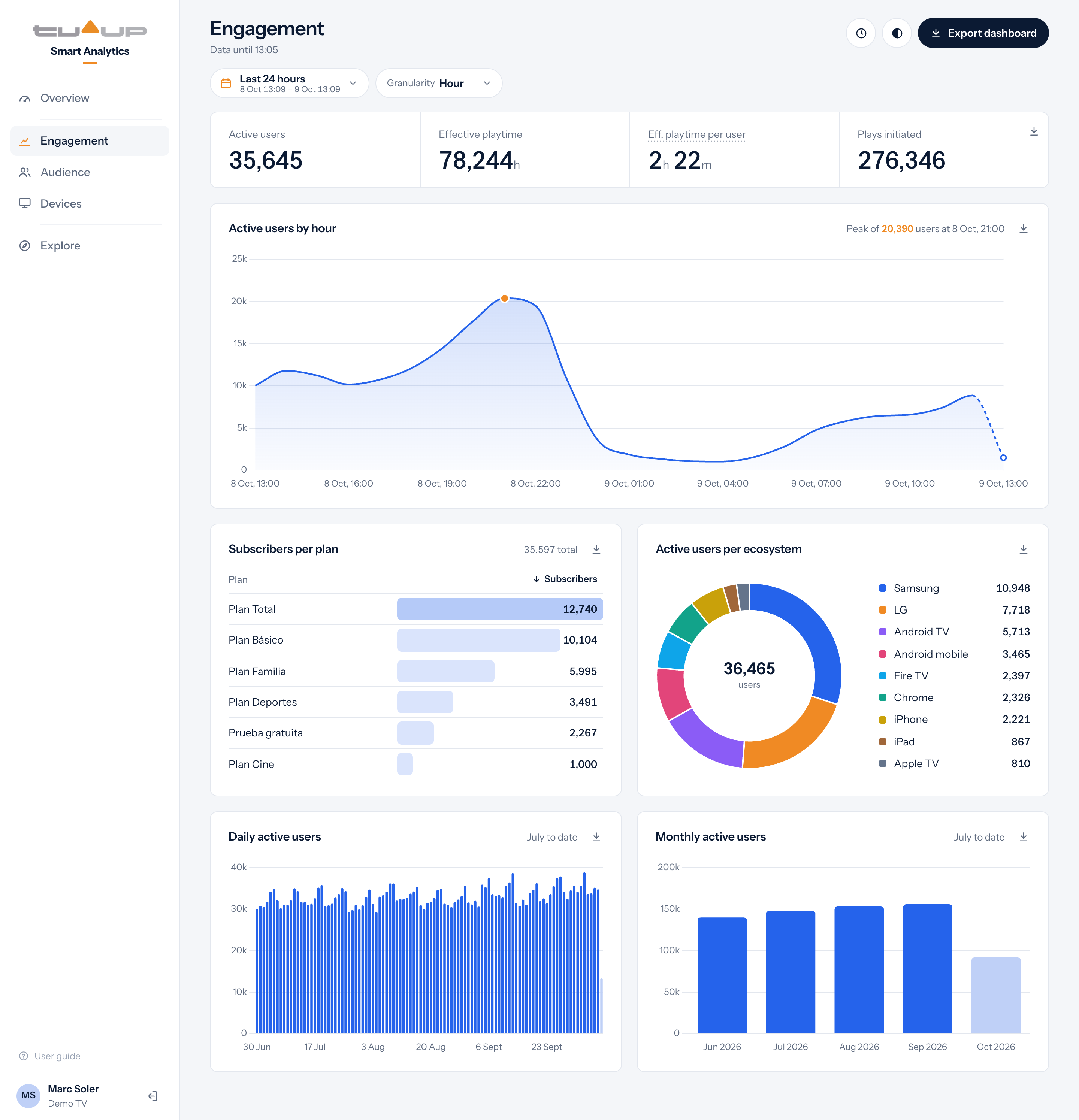Download Active users per ecosystem chart
The width and height of the screenshot is (1079, 1120).
pos(1024,549)
